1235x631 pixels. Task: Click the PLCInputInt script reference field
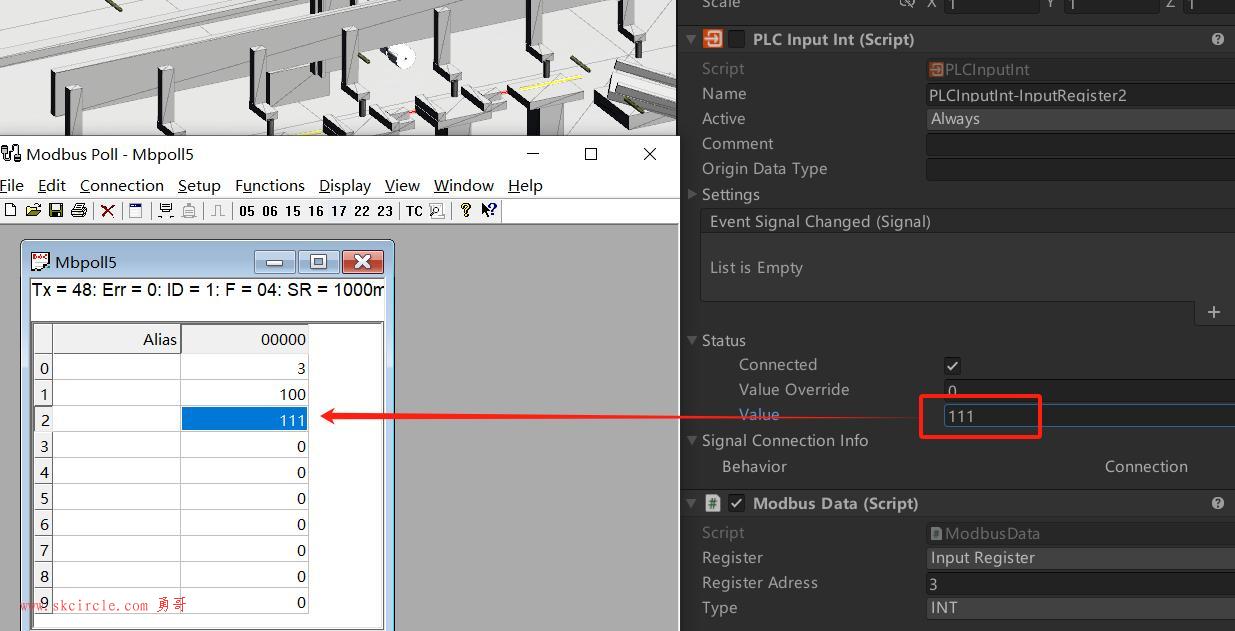(x=1081, y=70)
